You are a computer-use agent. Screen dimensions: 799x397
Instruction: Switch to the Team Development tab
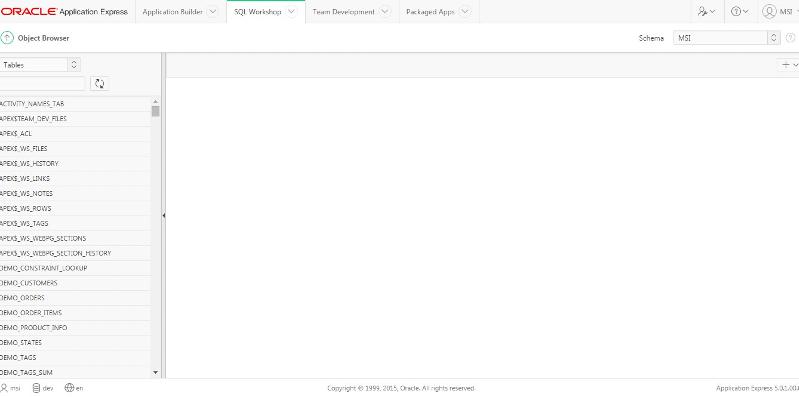343,11
